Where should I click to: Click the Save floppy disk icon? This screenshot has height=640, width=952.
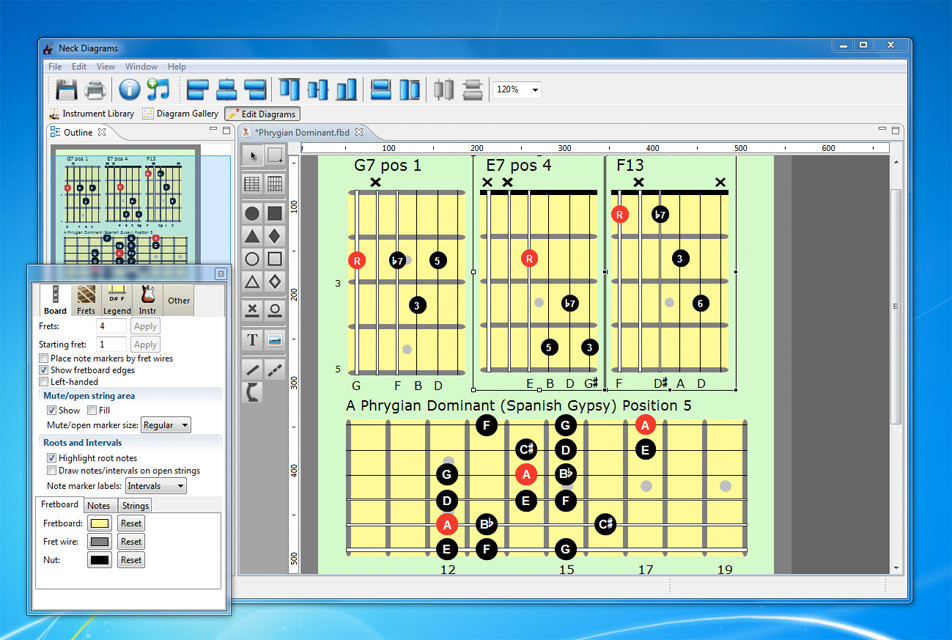(66, 90)
